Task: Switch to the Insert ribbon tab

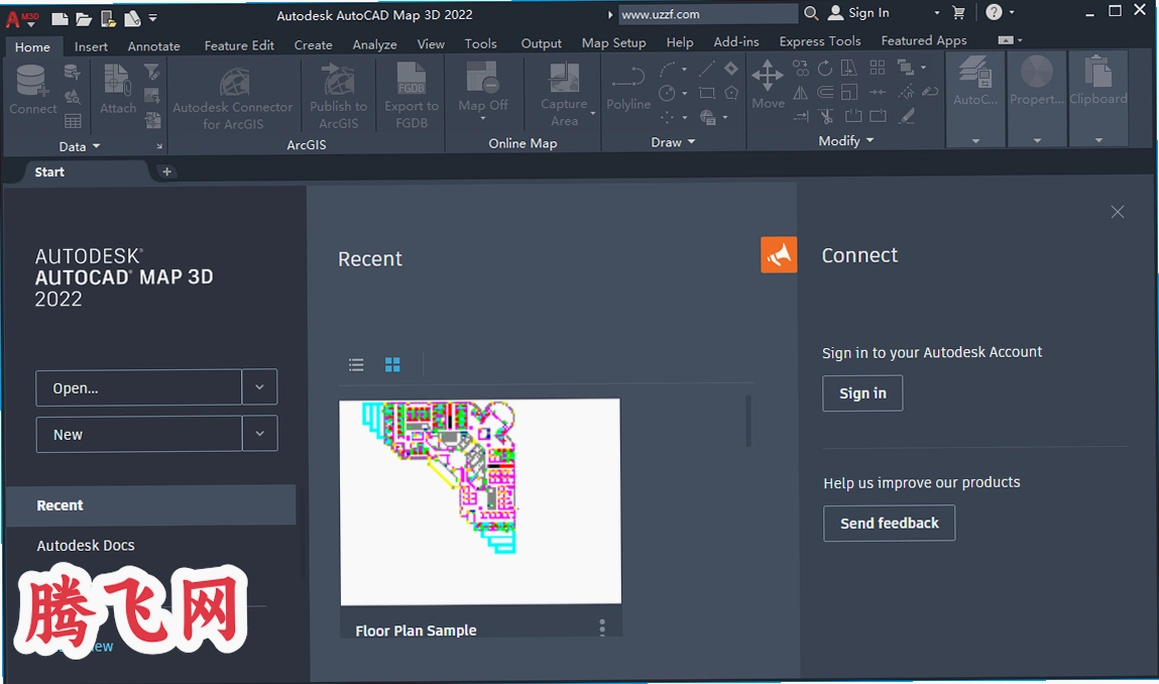Action: click(x=91, y=47)
